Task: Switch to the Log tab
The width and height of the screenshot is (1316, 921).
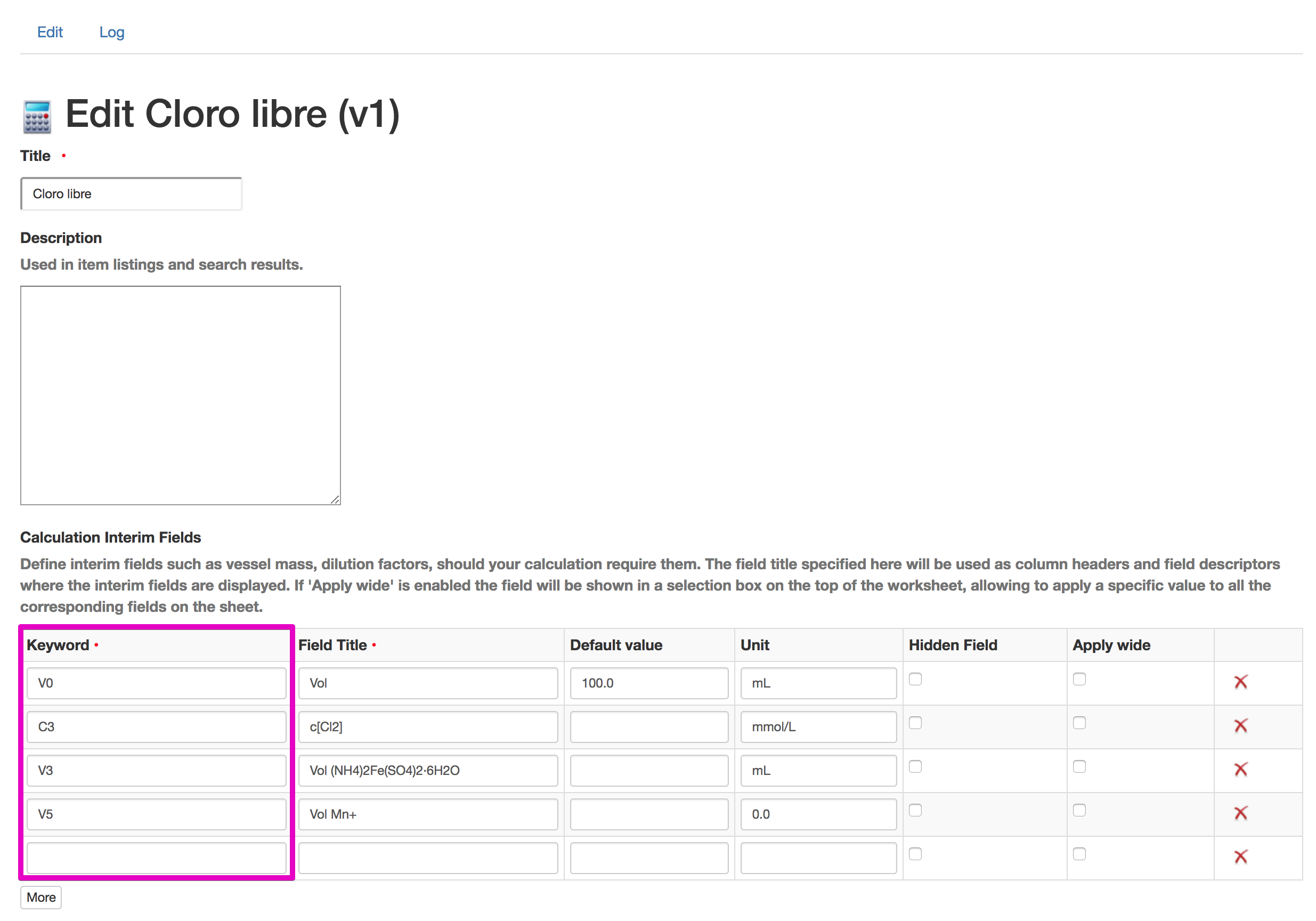Action: coord(112,32)
